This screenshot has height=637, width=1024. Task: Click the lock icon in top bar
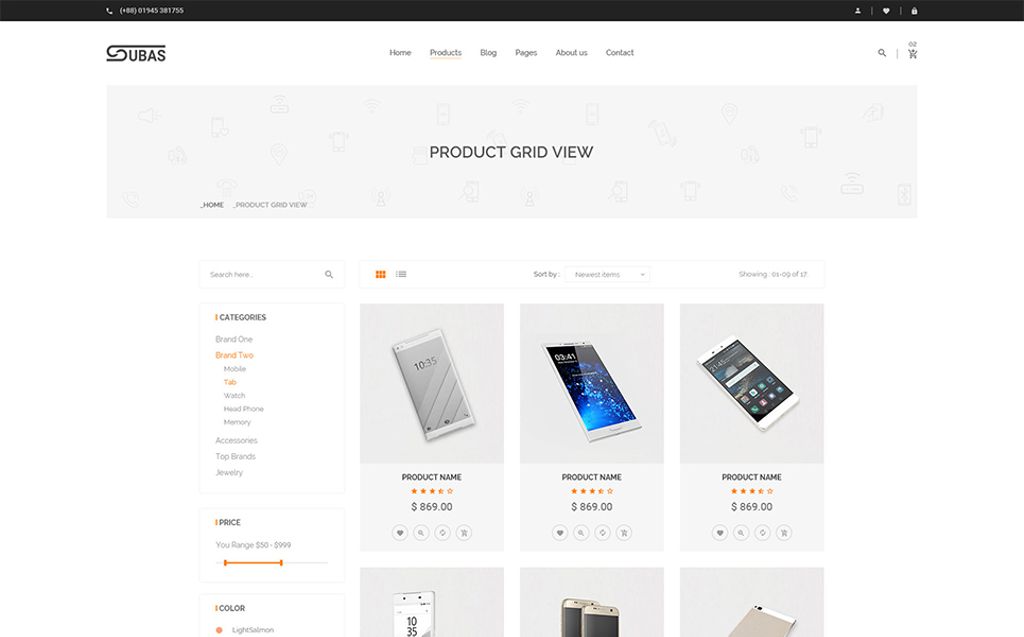pos(914,10)
